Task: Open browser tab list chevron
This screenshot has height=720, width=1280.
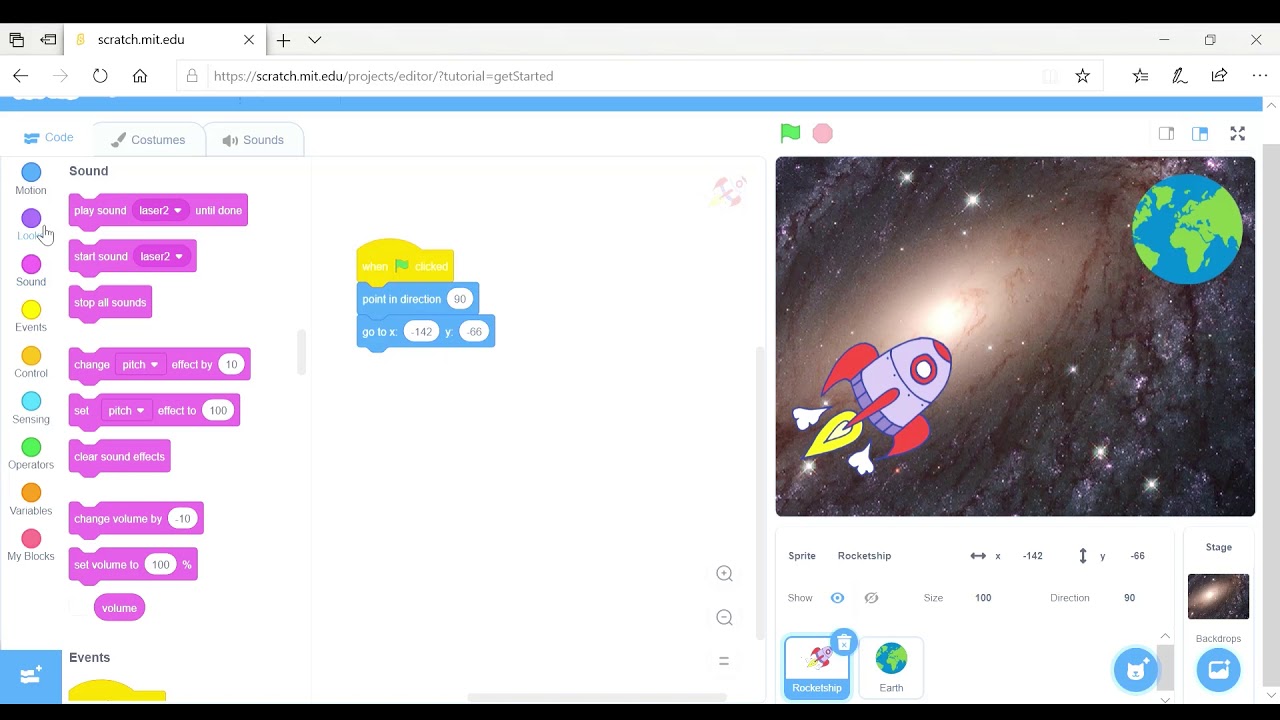Action: (x=315, y=40)
